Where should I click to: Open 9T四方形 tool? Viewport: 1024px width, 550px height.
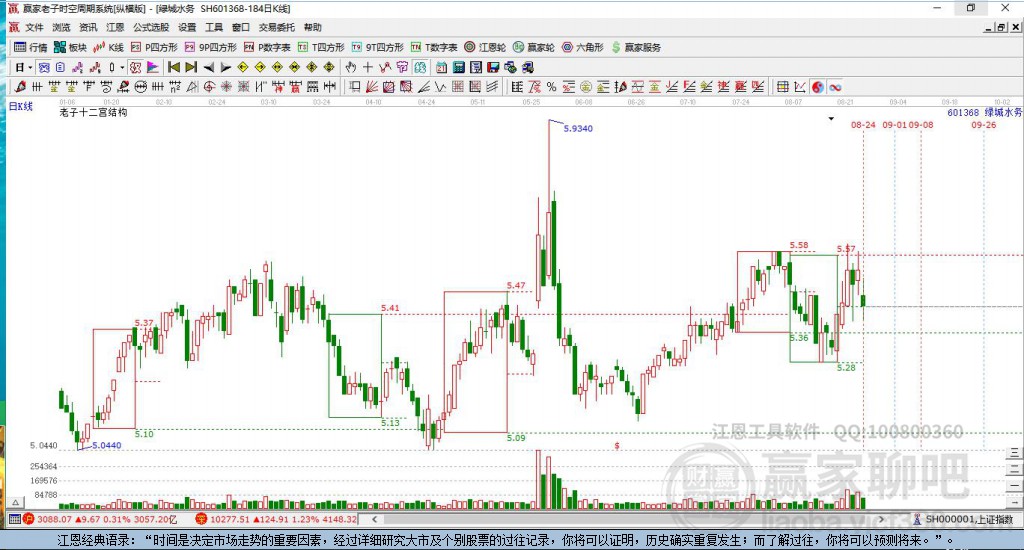click(377, 47)
